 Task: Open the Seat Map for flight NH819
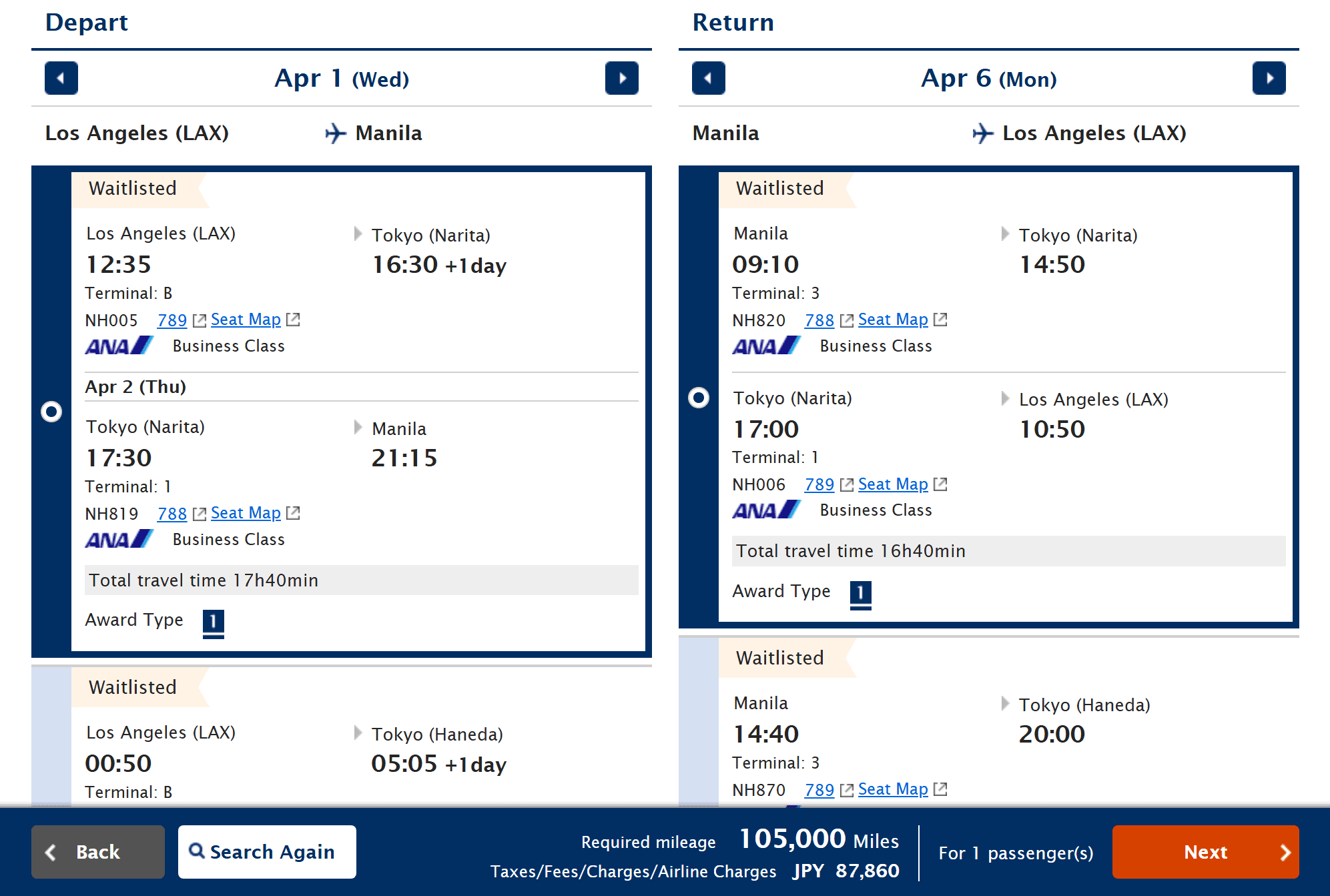coord(245,513)
